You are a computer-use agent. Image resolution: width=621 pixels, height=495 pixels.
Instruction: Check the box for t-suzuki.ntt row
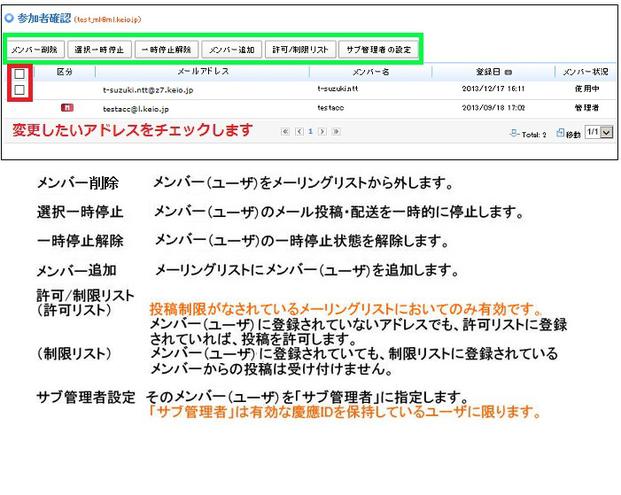point(19,90)
